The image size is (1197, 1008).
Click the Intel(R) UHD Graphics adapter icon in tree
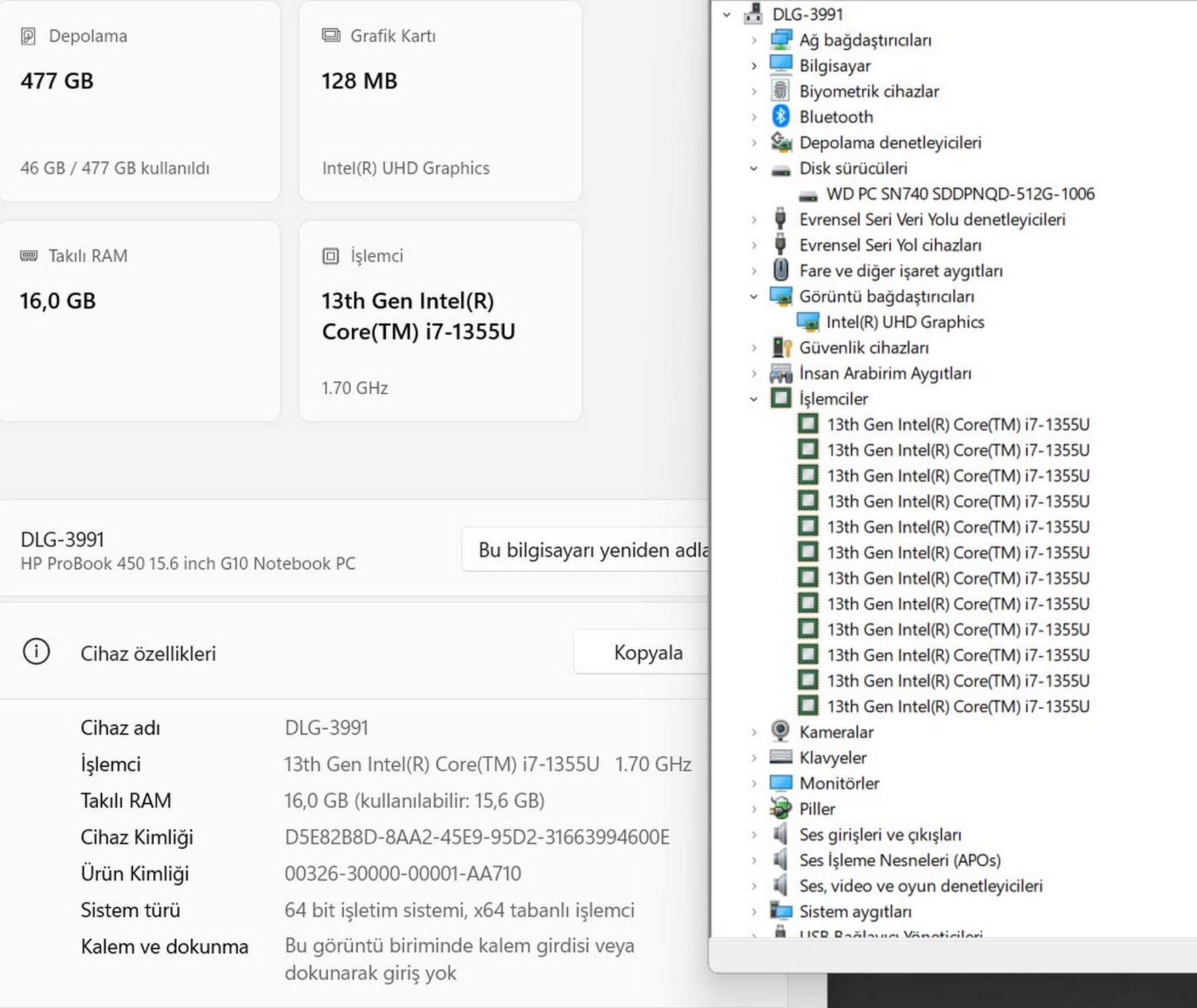(808, 322)
